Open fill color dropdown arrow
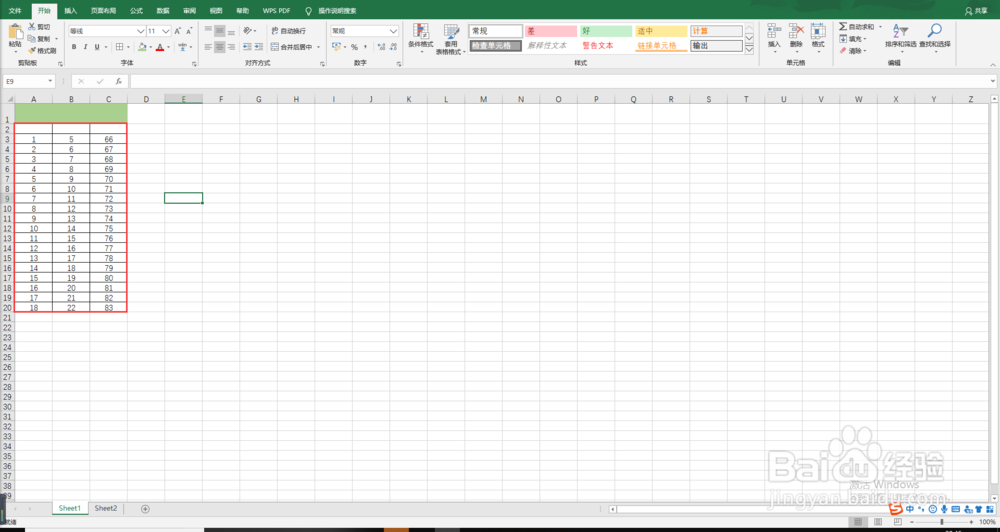This screenshot has width=1000, height=532. (151, 47)
